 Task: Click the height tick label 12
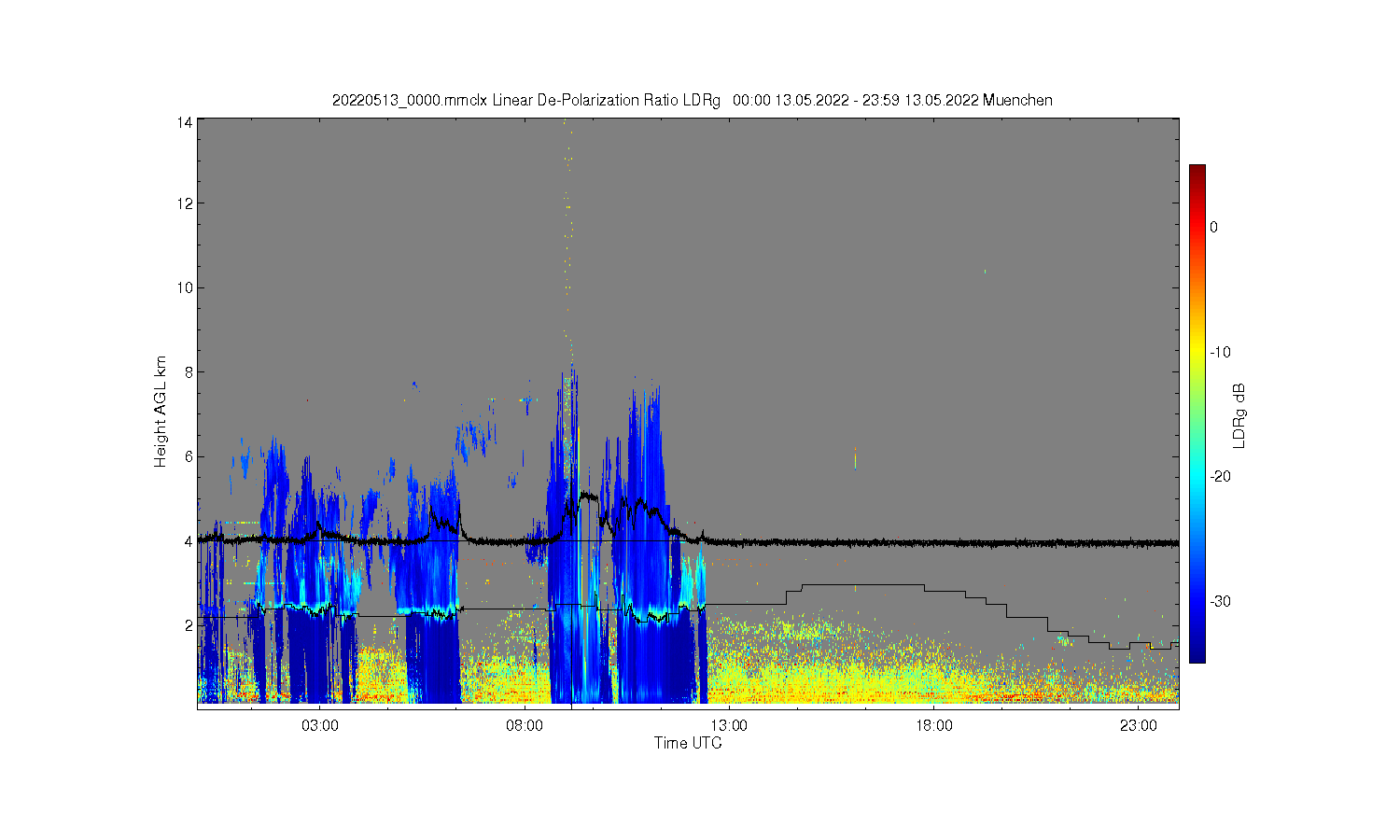[x=186, y=203]
